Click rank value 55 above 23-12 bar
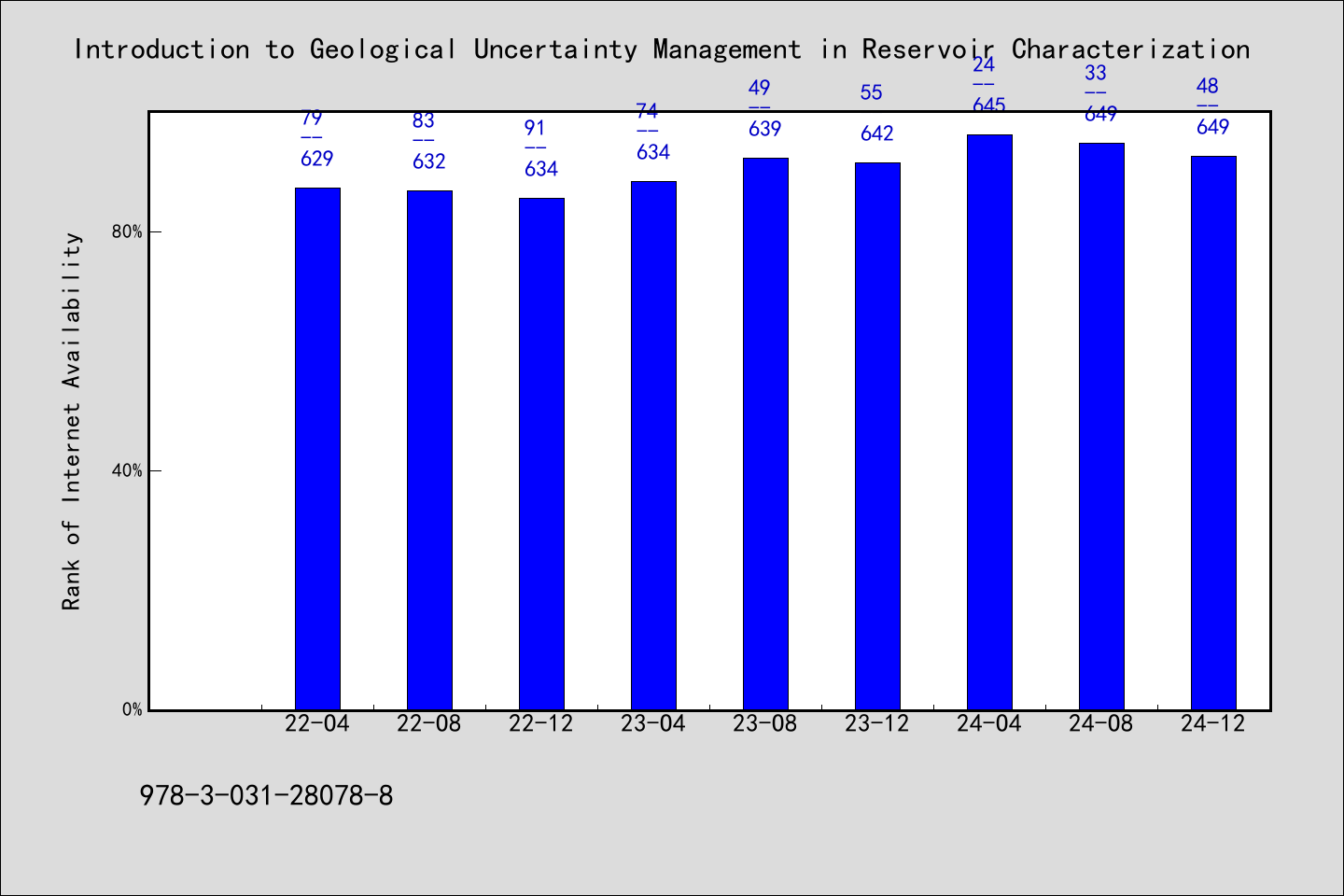This screenshot has width=1344, height=896. click(871, 92)
